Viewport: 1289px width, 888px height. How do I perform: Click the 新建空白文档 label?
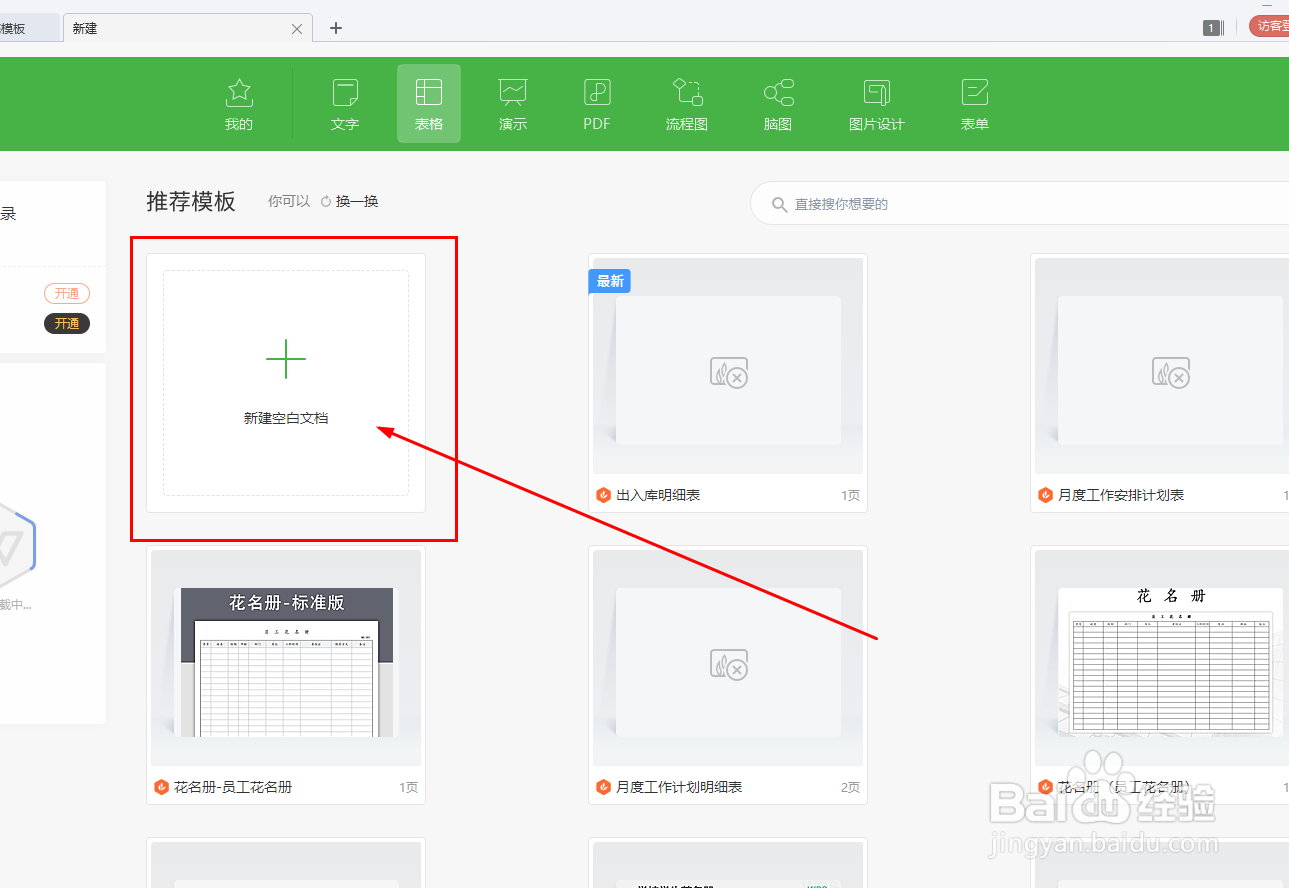pos(286,418)
